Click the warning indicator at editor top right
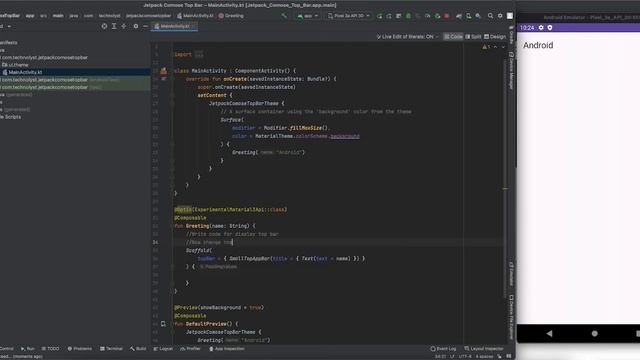This screenshot has height=360, width=640. pyautogui.click(x=486, y=47)
